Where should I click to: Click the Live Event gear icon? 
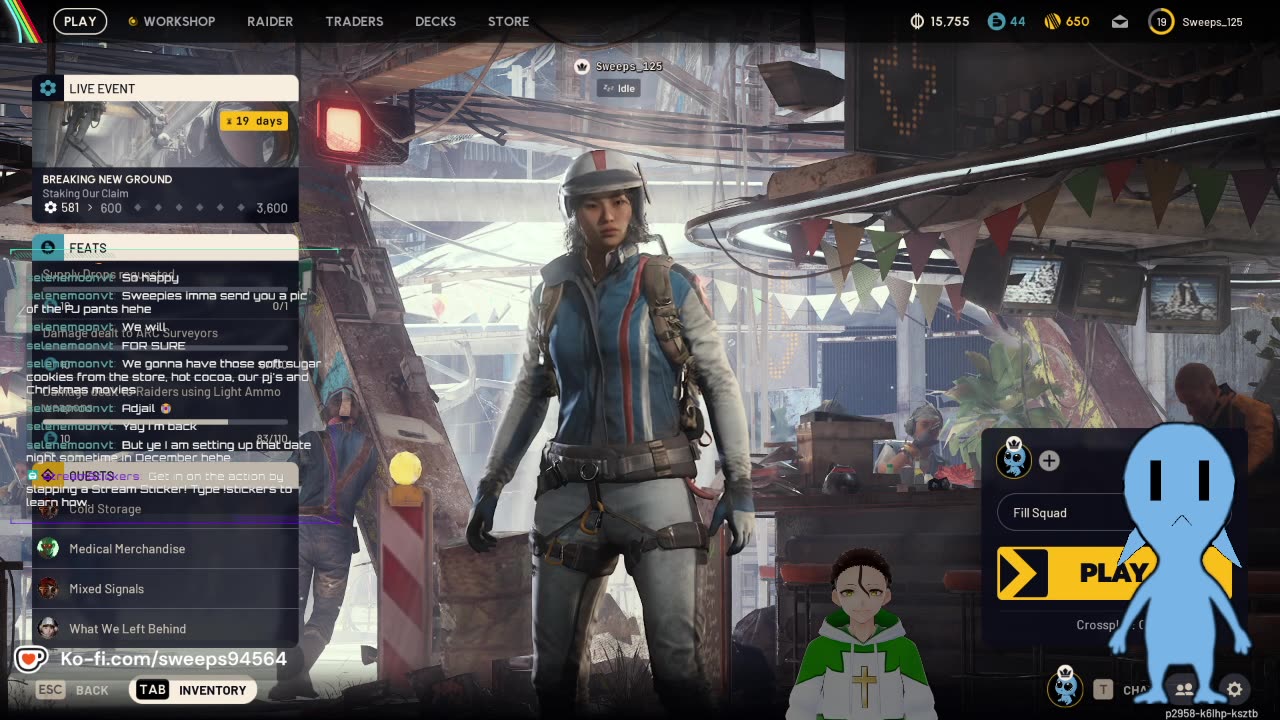(48, 88)
